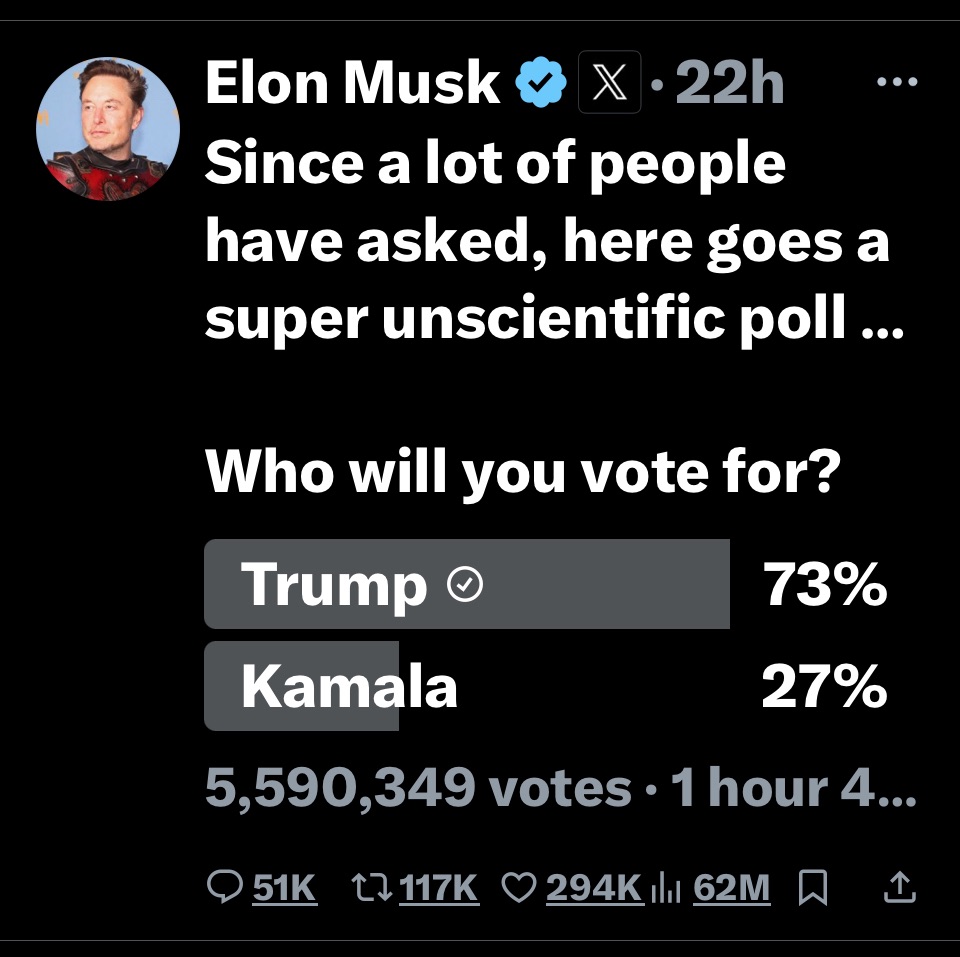Select the Trump poll option
Screen dimensions: 960x957
(x=467, y=584)
